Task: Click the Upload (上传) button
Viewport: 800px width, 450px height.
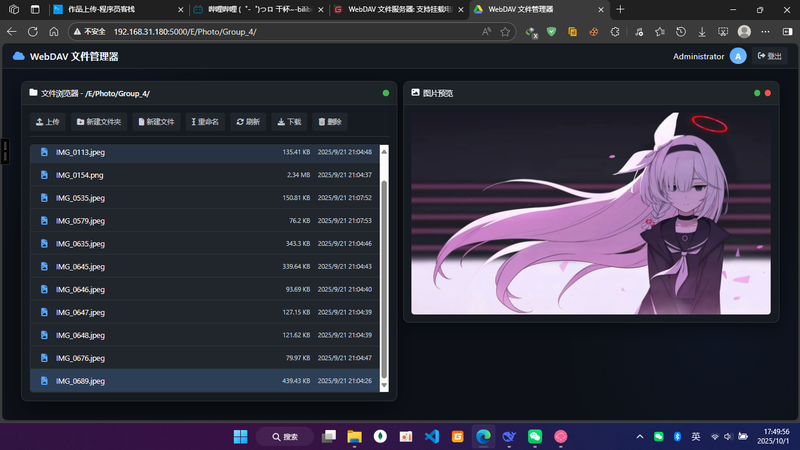Action: [47, 122]
